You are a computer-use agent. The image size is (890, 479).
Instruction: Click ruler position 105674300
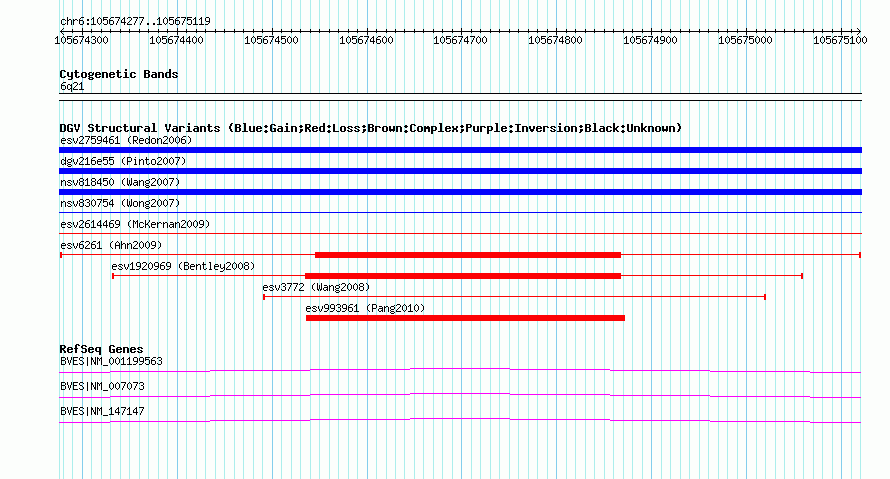(81, 40)
